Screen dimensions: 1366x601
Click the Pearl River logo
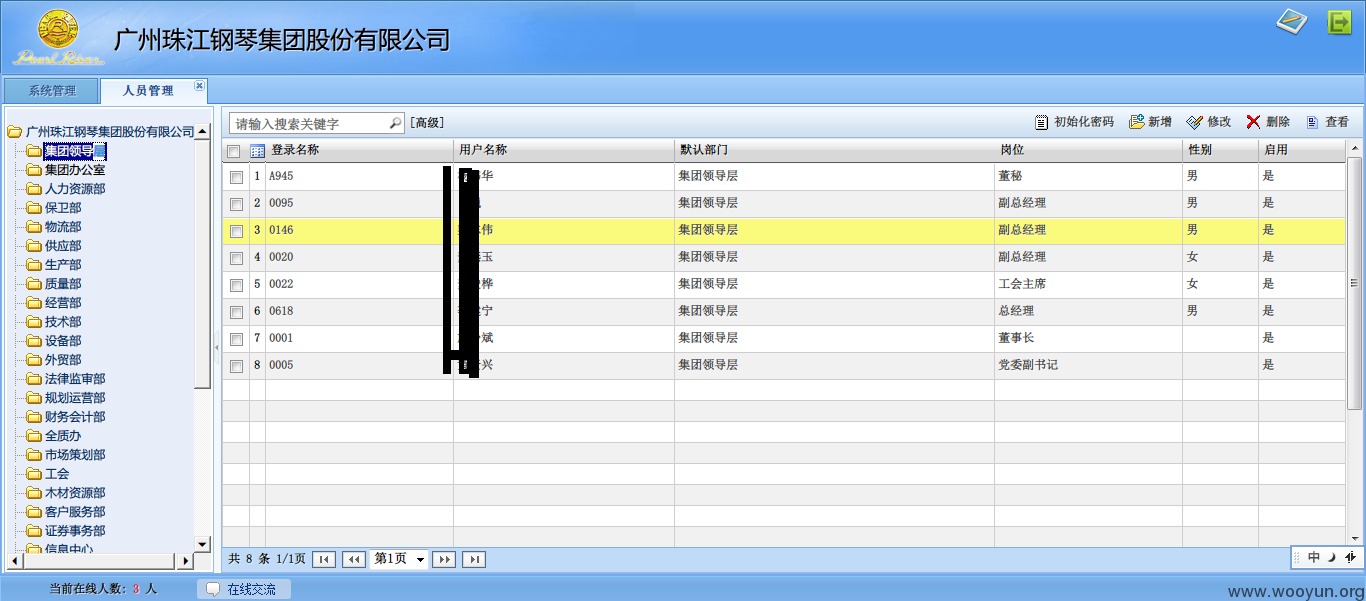tap(58, 37)
